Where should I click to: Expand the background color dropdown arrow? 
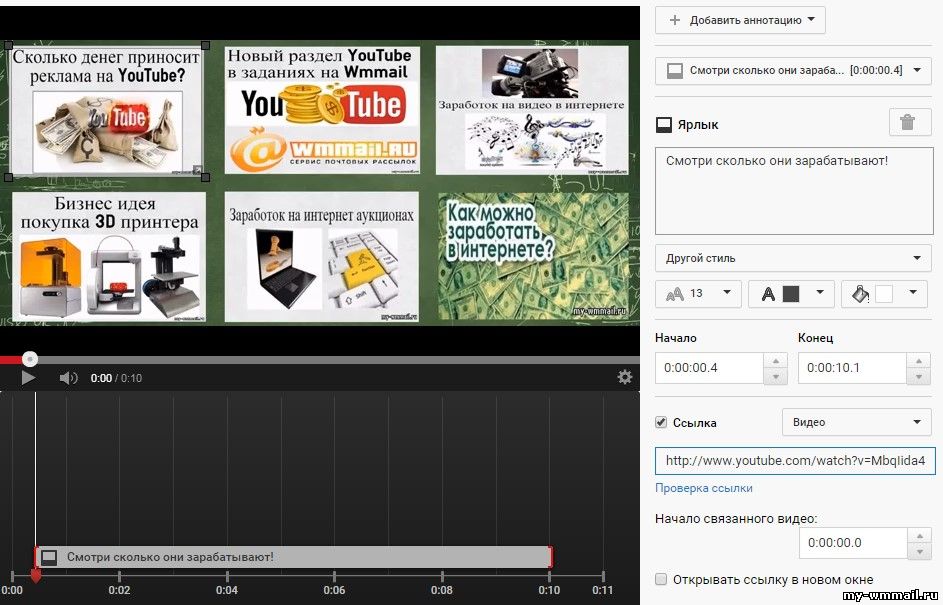[913, 292]
